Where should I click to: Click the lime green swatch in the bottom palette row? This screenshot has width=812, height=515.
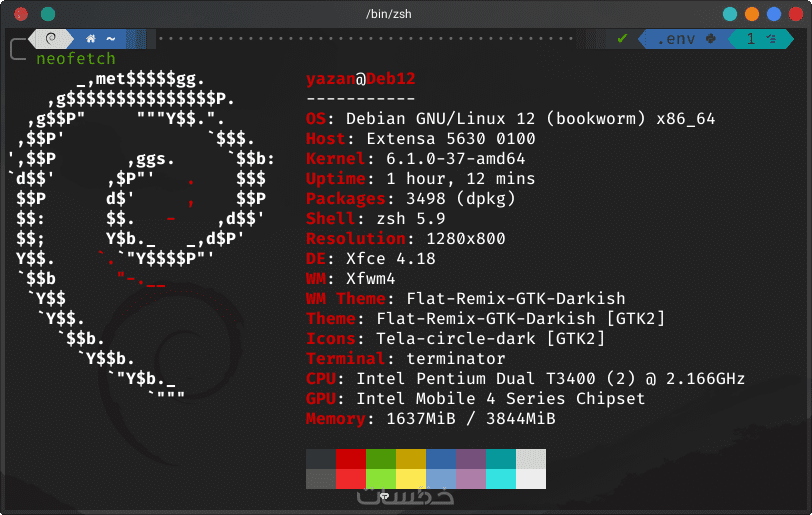coord(381,479)
